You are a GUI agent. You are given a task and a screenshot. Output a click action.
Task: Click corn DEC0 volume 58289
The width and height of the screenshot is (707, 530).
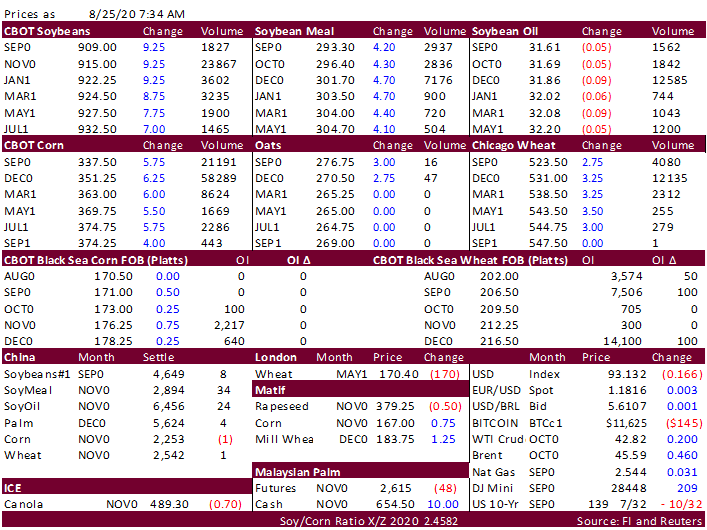click(219, 178)
